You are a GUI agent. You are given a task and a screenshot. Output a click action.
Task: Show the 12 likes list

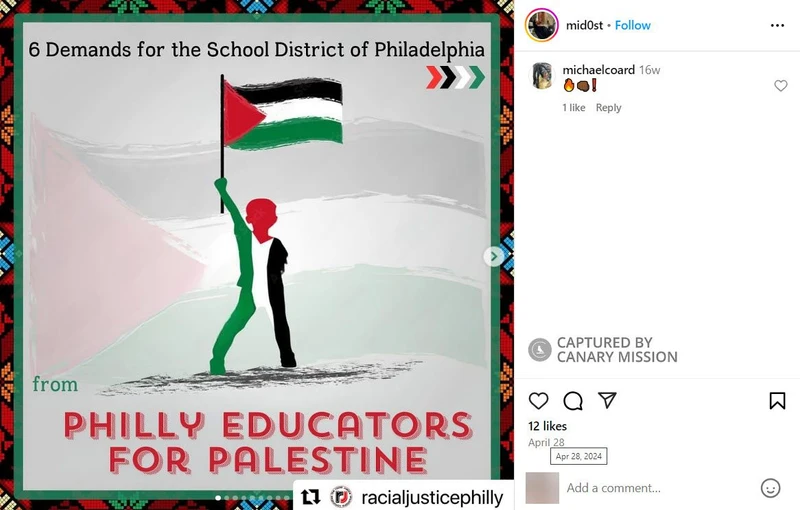click(x=547, y=426)
